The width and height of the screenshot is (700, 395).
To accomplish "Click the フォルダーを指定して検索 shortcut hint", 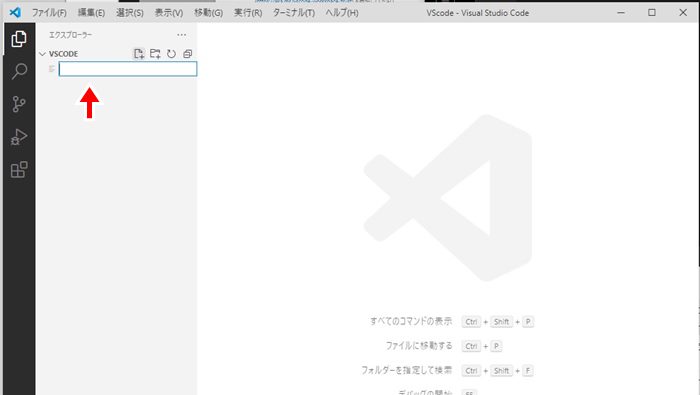I will [x=406, y=370].
